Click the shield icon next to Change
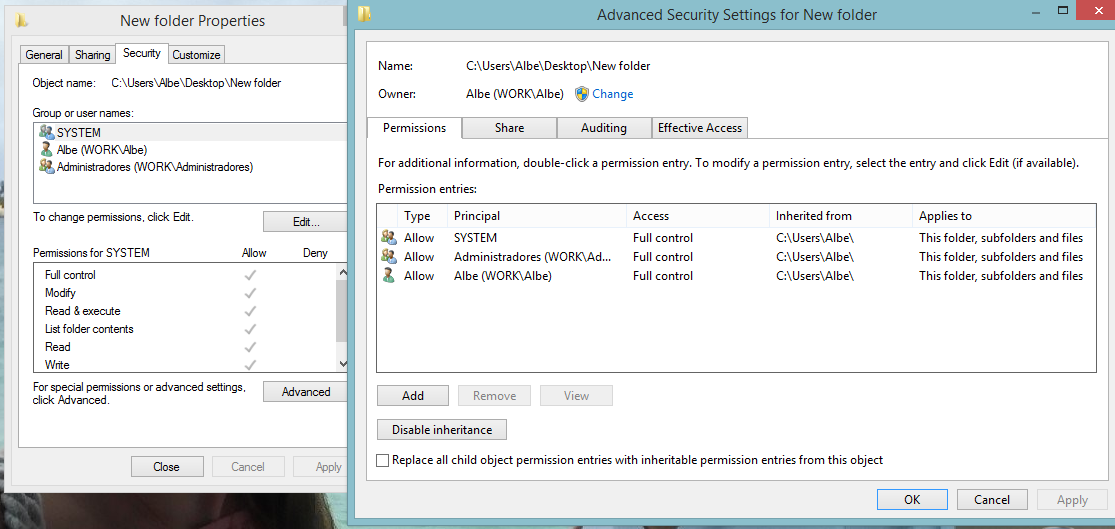Image resolution: width=1115 pixels, height=529 pixels. point(582,94)
